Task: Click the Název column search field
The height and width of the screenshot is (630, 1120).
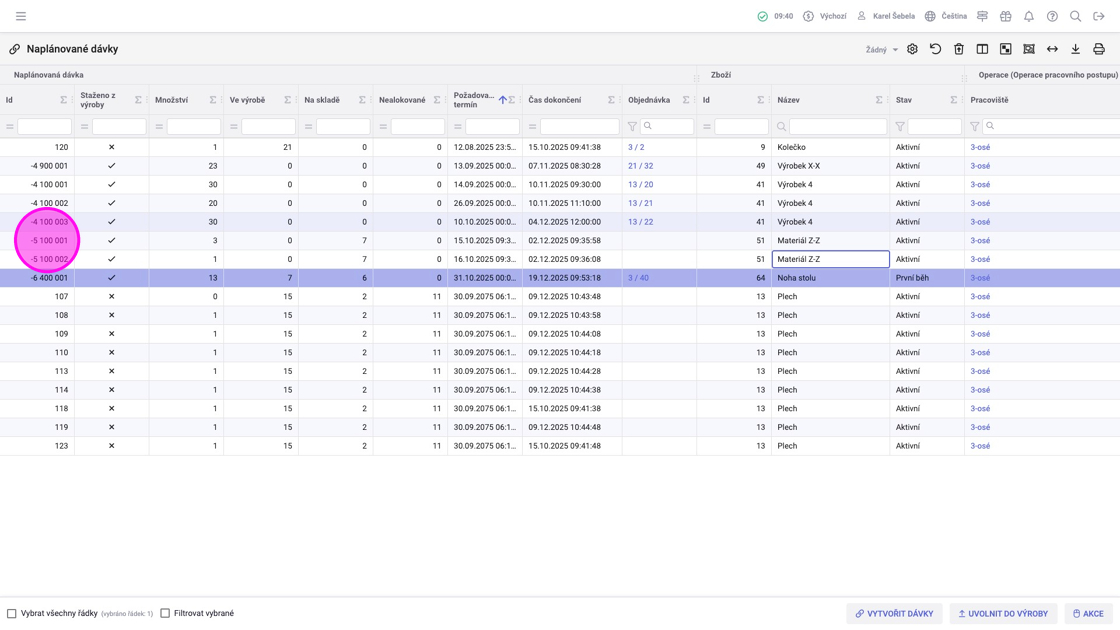Action: [837, 127]
